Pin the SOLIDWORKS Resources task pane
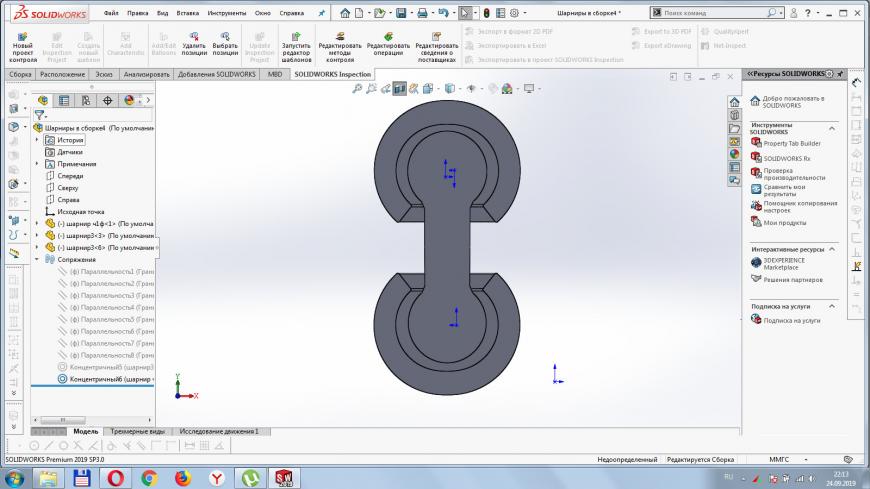 click(841, 74)
